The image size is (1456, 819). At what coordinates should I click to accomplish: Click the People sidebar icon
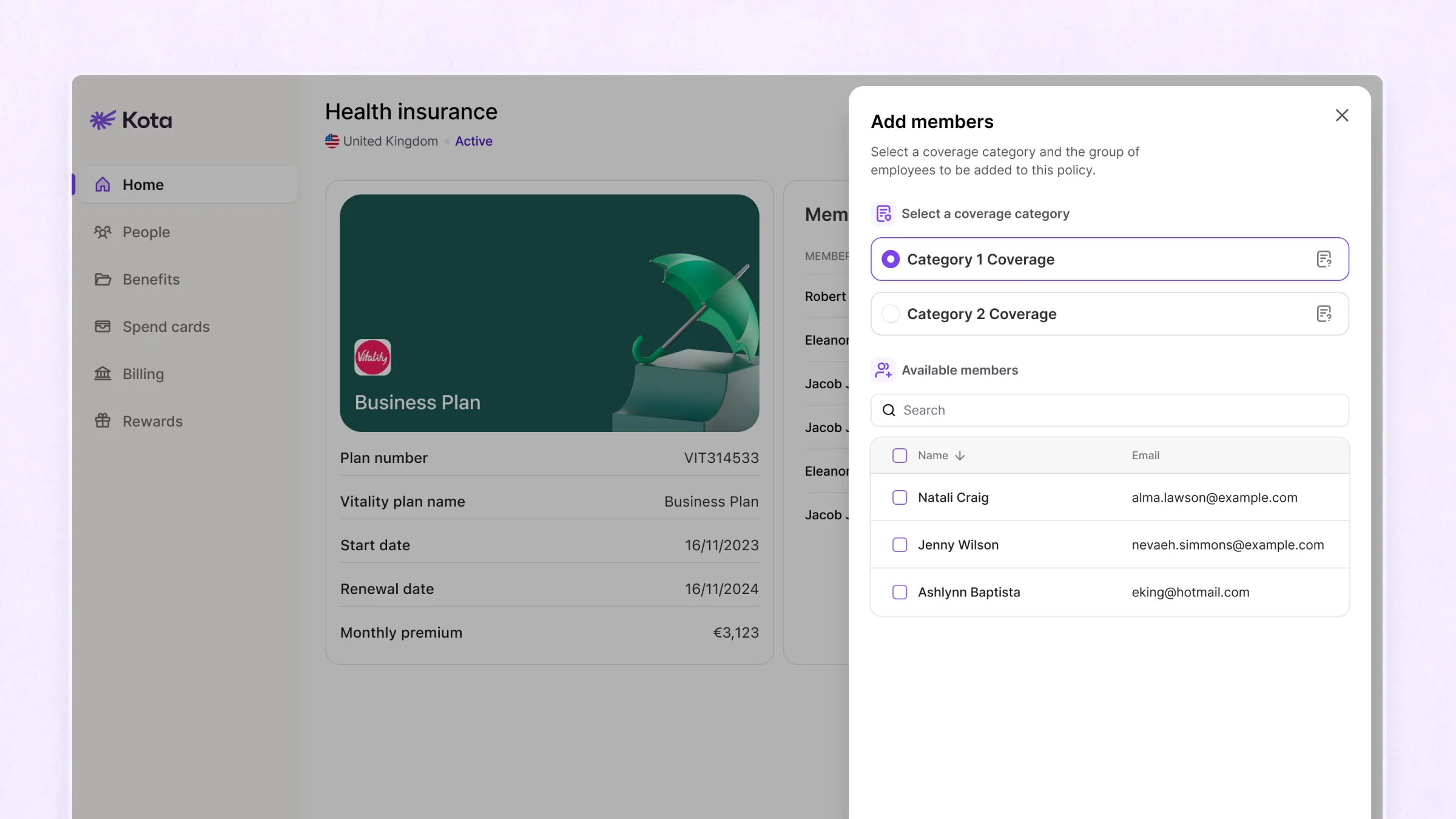coord(103,232)
